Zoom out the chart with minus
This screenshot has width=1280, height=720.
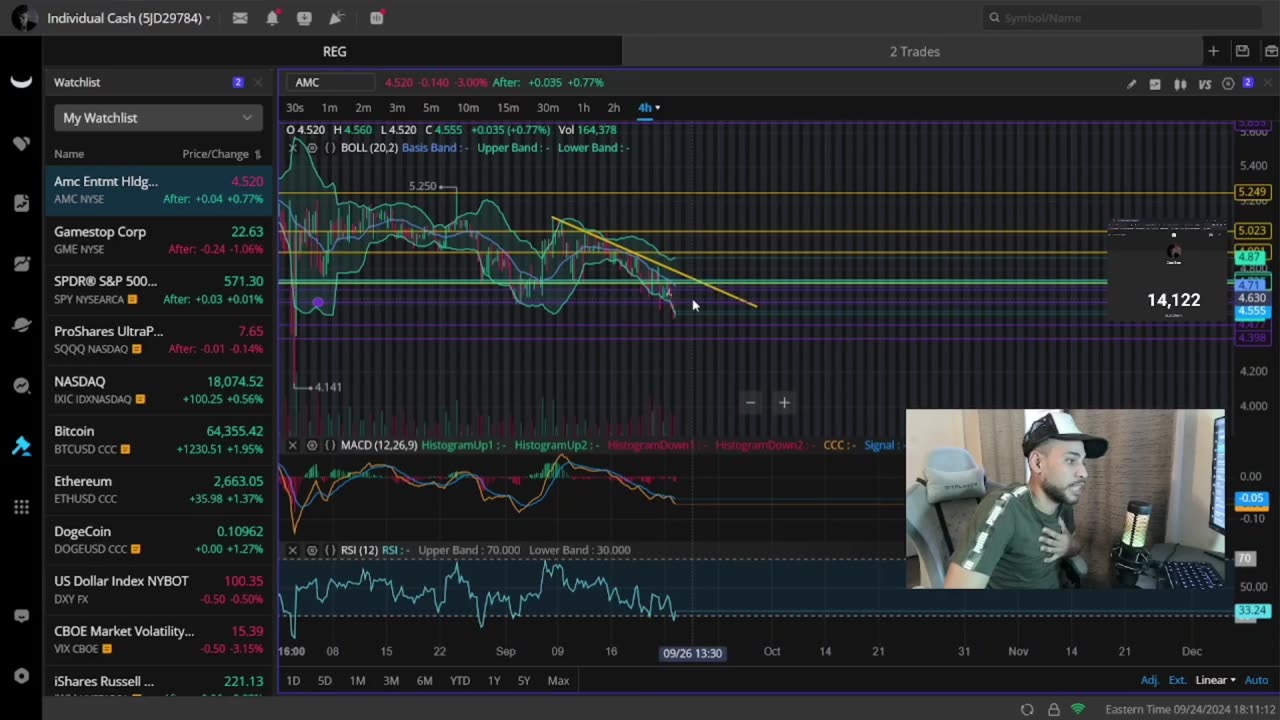coord(750,403)
